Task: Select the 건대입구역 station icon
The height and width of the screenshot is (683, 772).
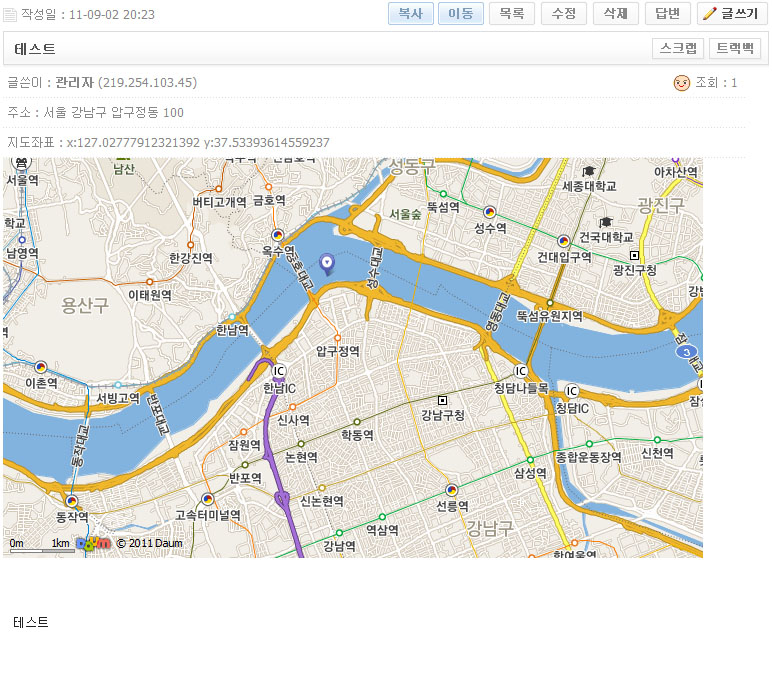Action: point(563,240)
